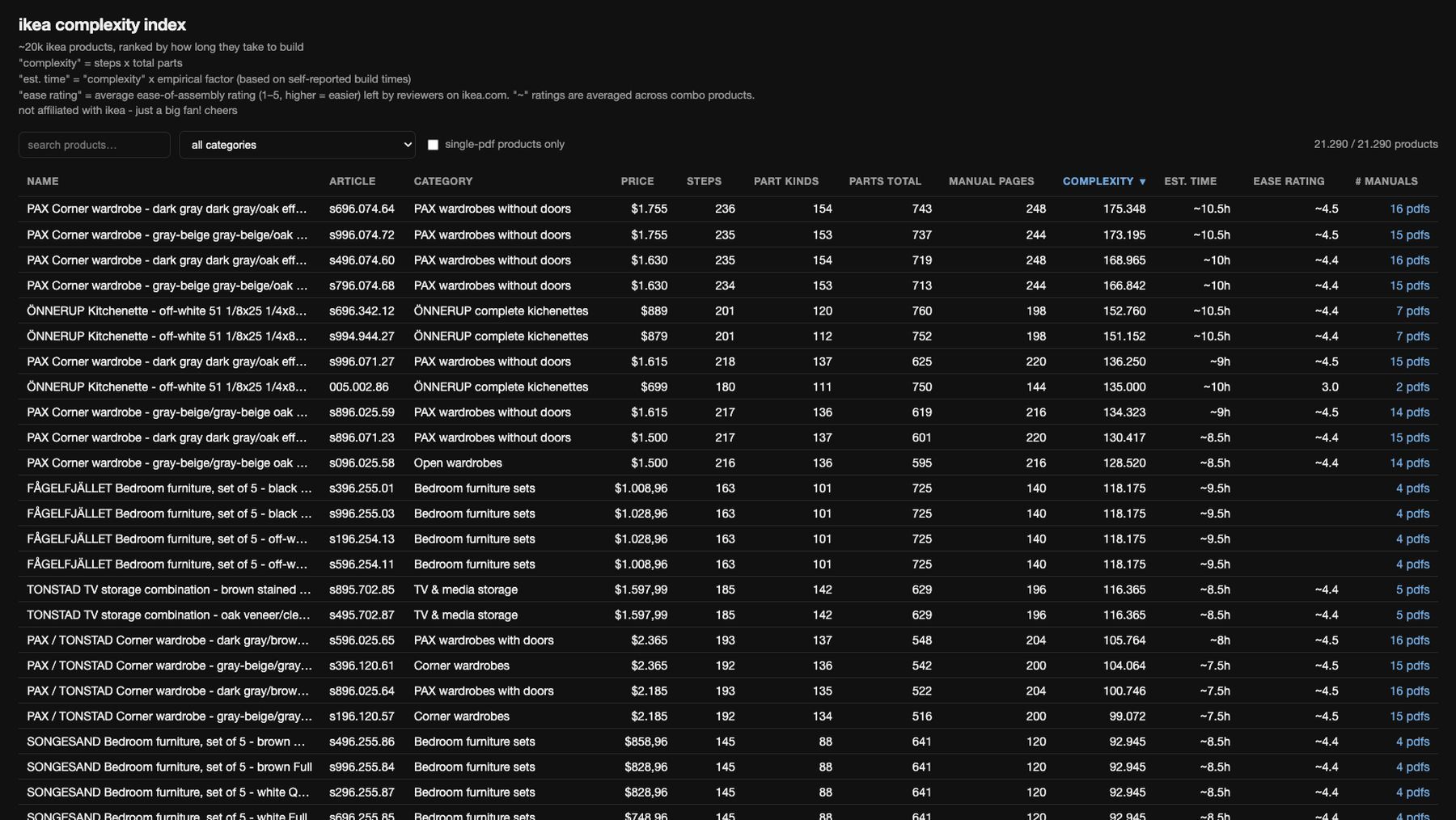
Task: Click parts total 760 cell
Action: click(x=921, y=311)
